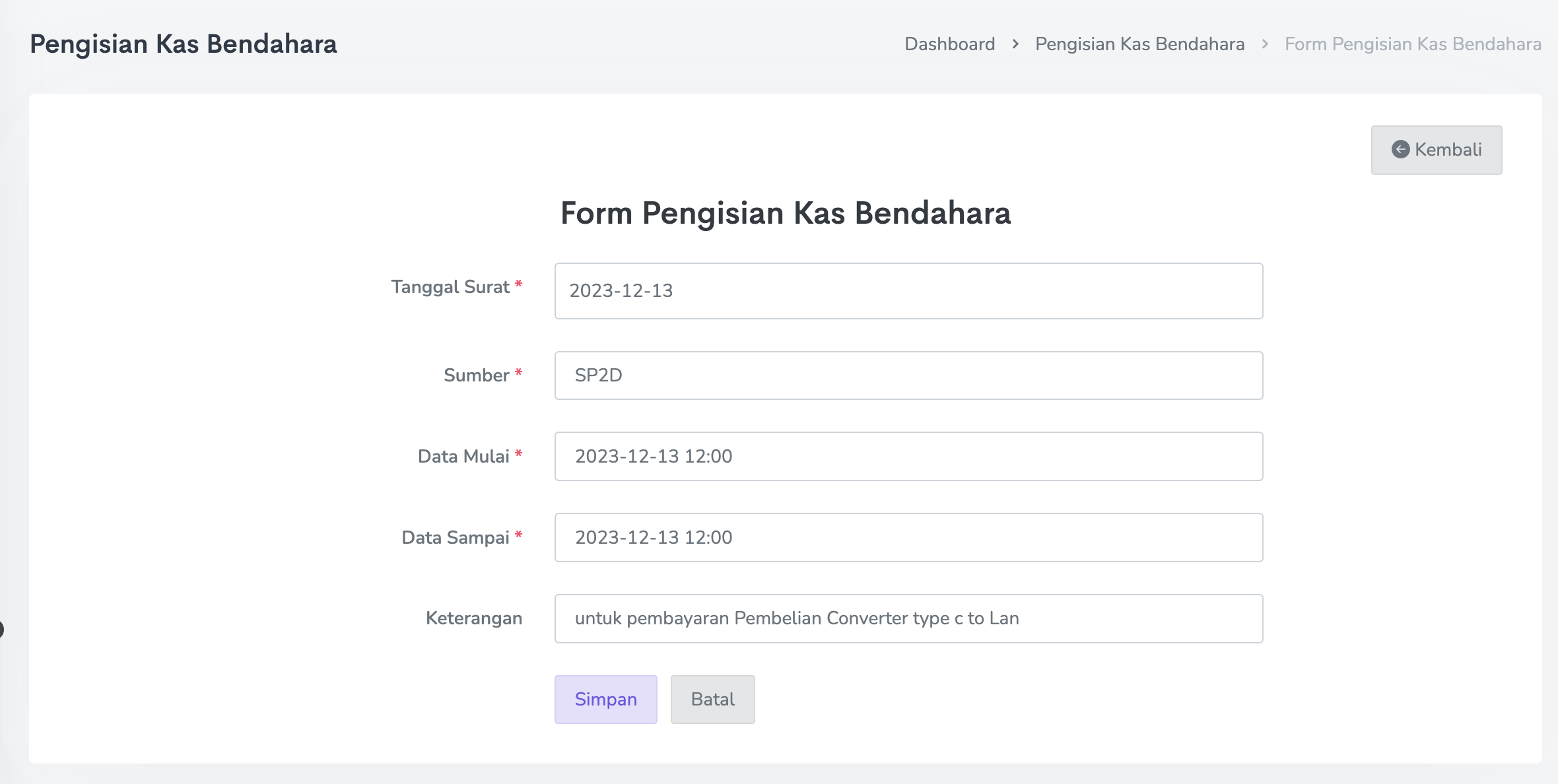Screen dimensions: 1558x784
Task: Click the first breadcrumb chevron separator
Action: (x=1015, y=44)
